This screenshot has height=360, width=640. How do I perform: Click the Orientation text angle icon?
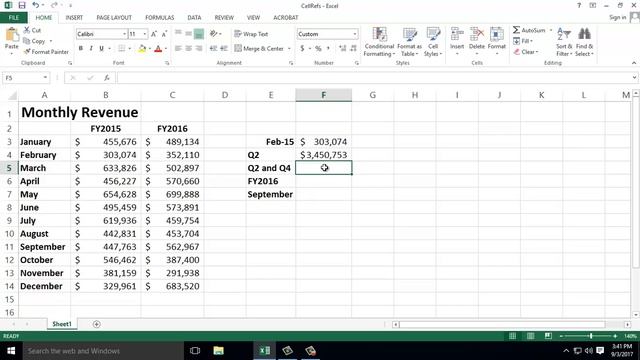click(x=213, y=34)
